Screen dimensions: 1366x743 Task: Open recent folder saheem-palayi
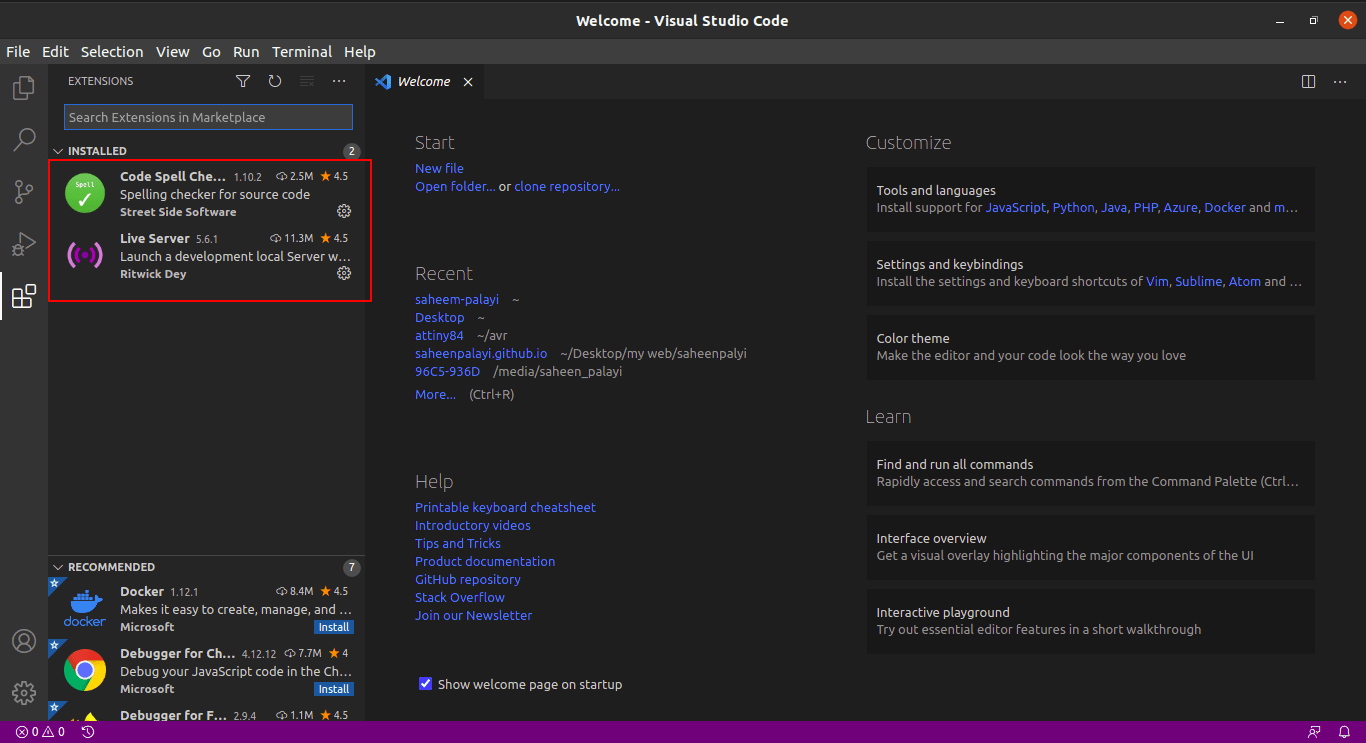(457, 299)
